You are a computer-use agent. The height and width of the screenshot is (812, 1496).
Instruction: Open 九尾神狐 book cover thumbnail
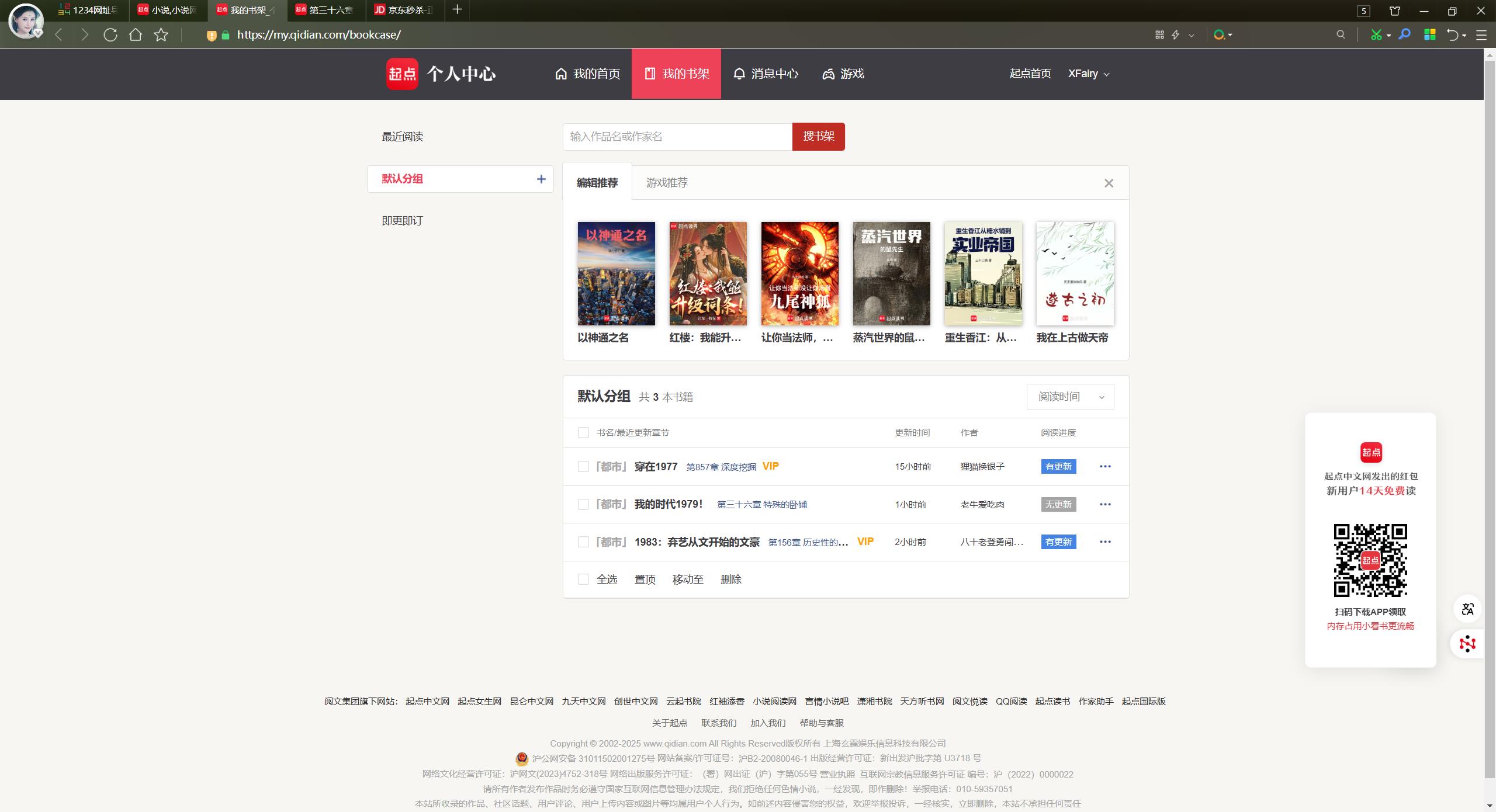[x=799, y=273]
